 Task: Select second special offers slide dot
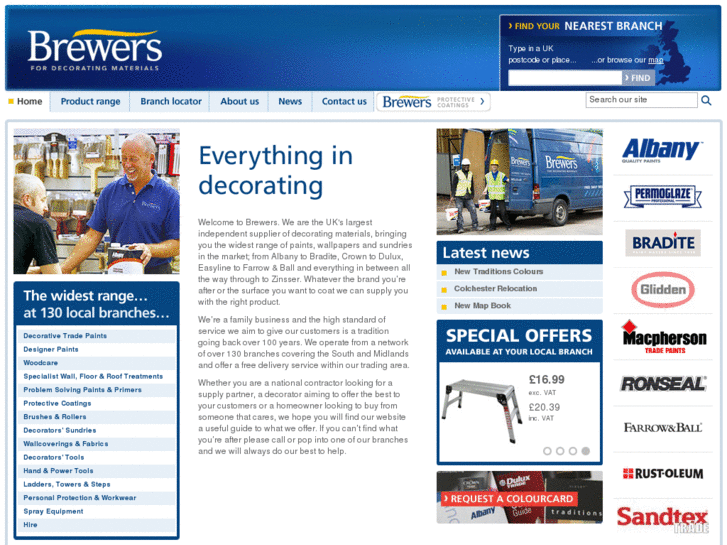(560, 451)
